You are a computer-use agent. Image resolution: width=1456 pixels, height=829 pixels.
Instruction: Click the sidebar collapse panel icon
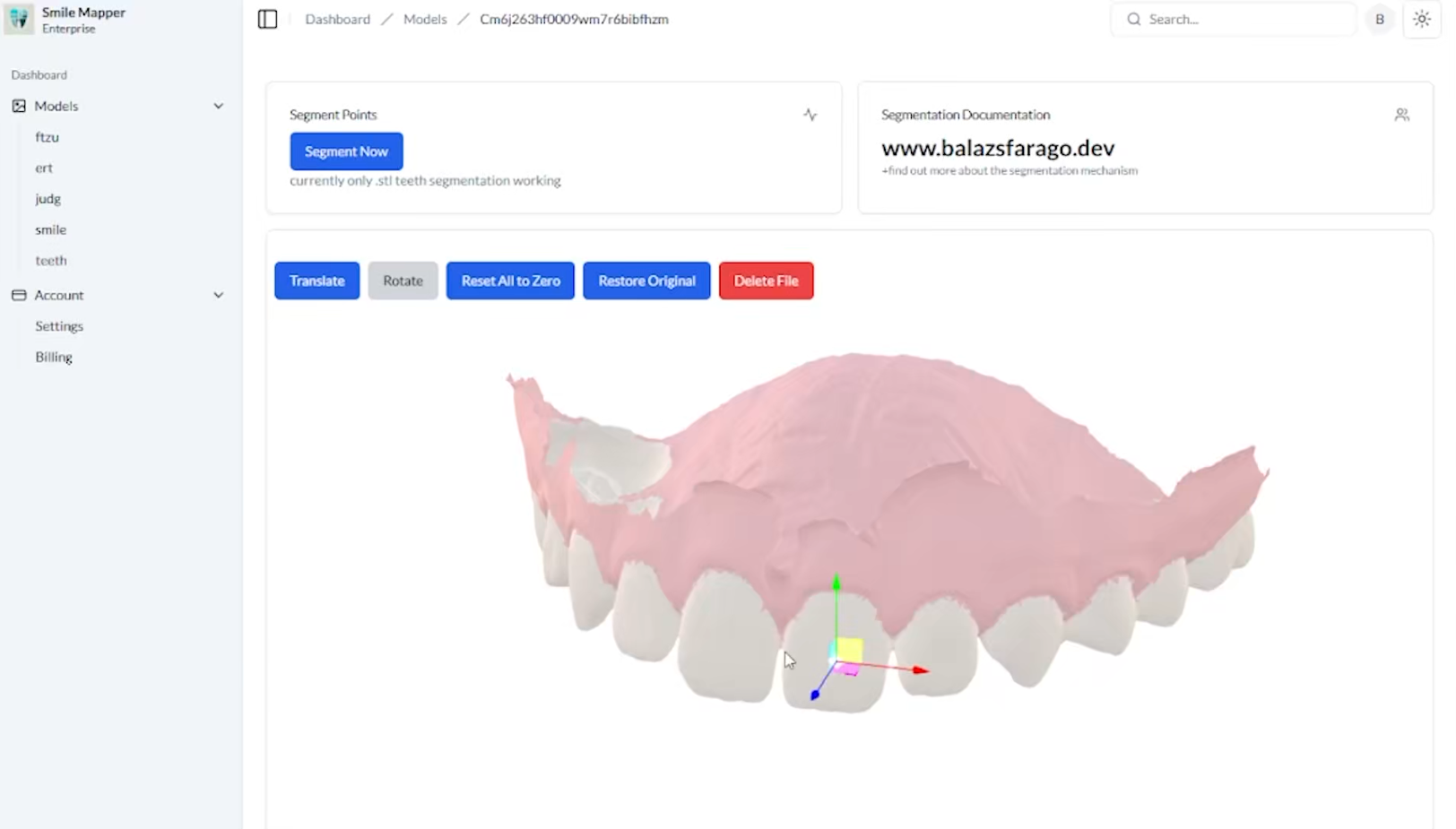pyautogui.click(x=267, y=19)
